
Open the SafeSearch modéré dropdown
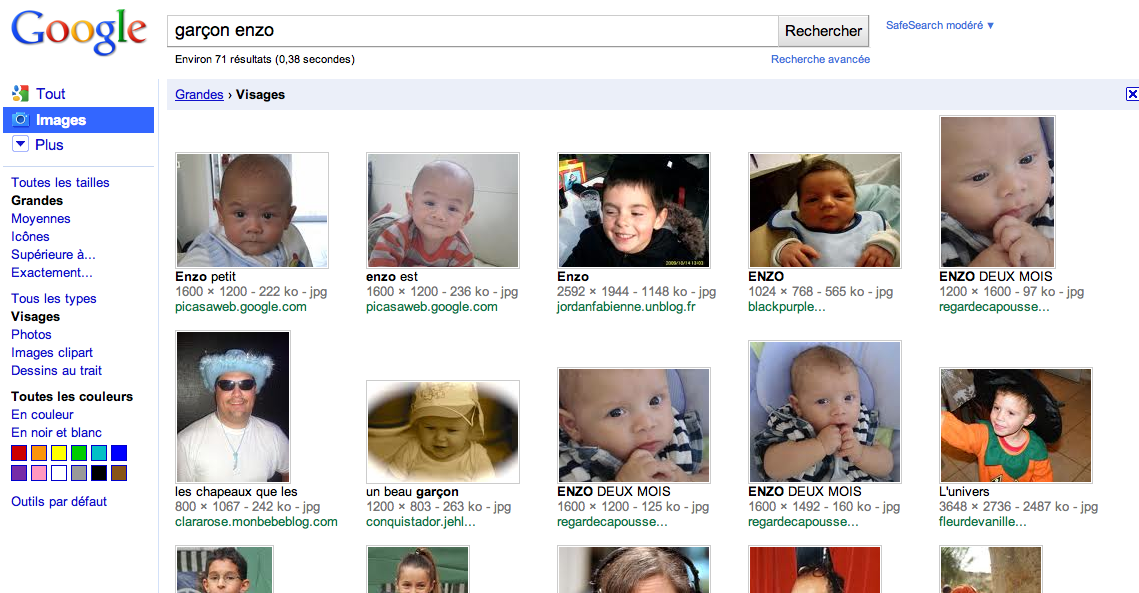939,25
